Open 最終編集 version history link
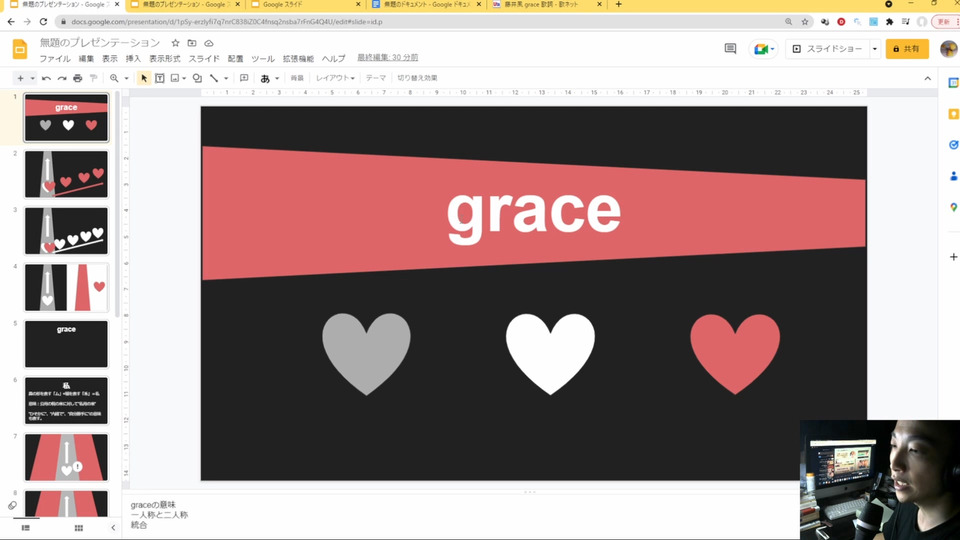 pyautogui.click(x=388, y=58)
